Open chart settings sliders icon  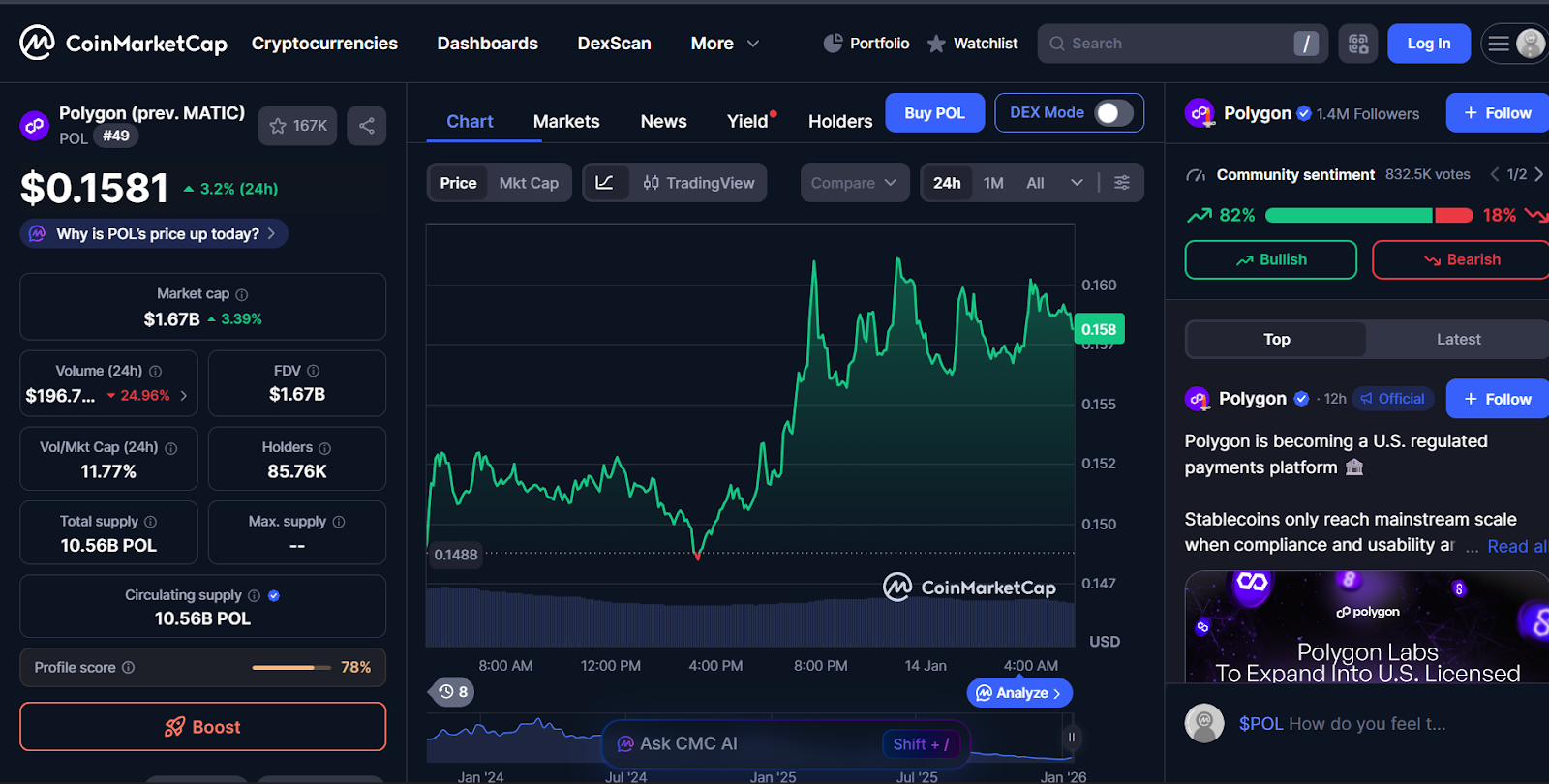pos(1122,183)
